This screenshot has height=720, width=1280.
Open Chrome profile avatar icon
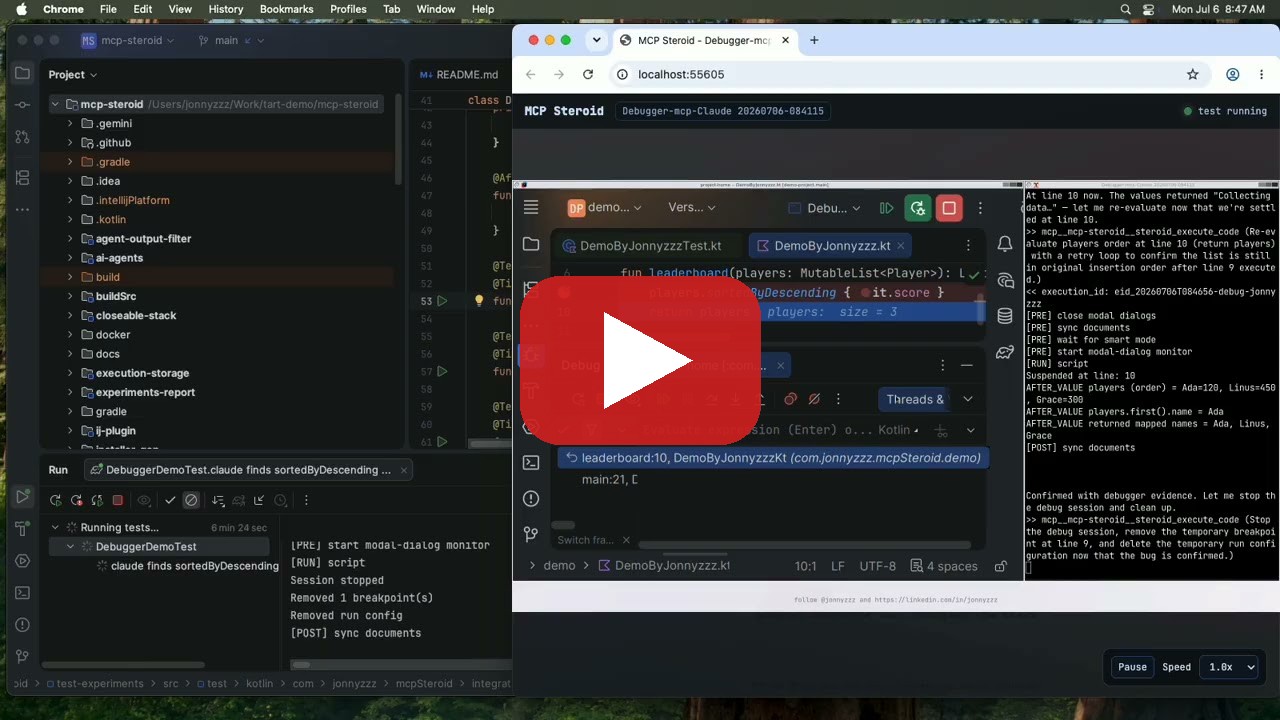(x=1232, y=74)
